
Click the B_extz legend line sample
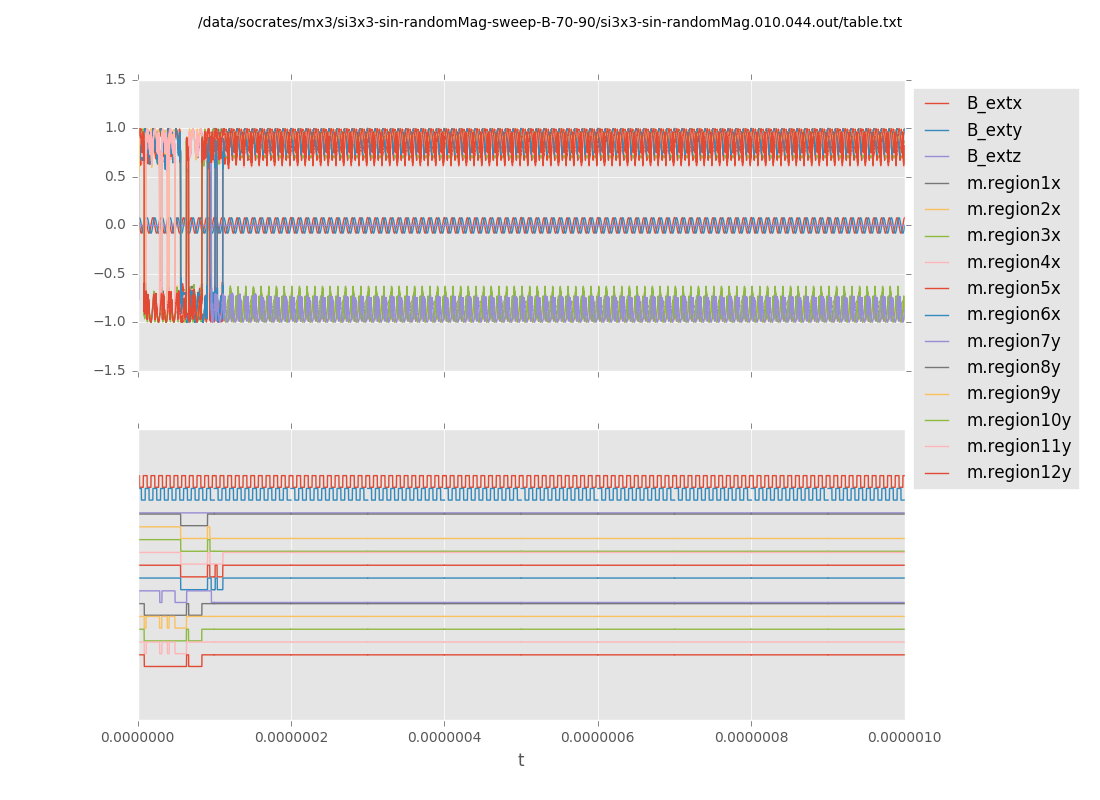937,157
